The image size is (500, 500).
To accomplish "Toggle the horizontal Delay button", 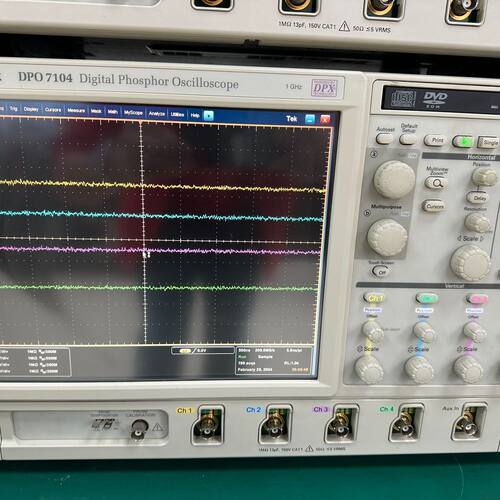I will [479, 198].
